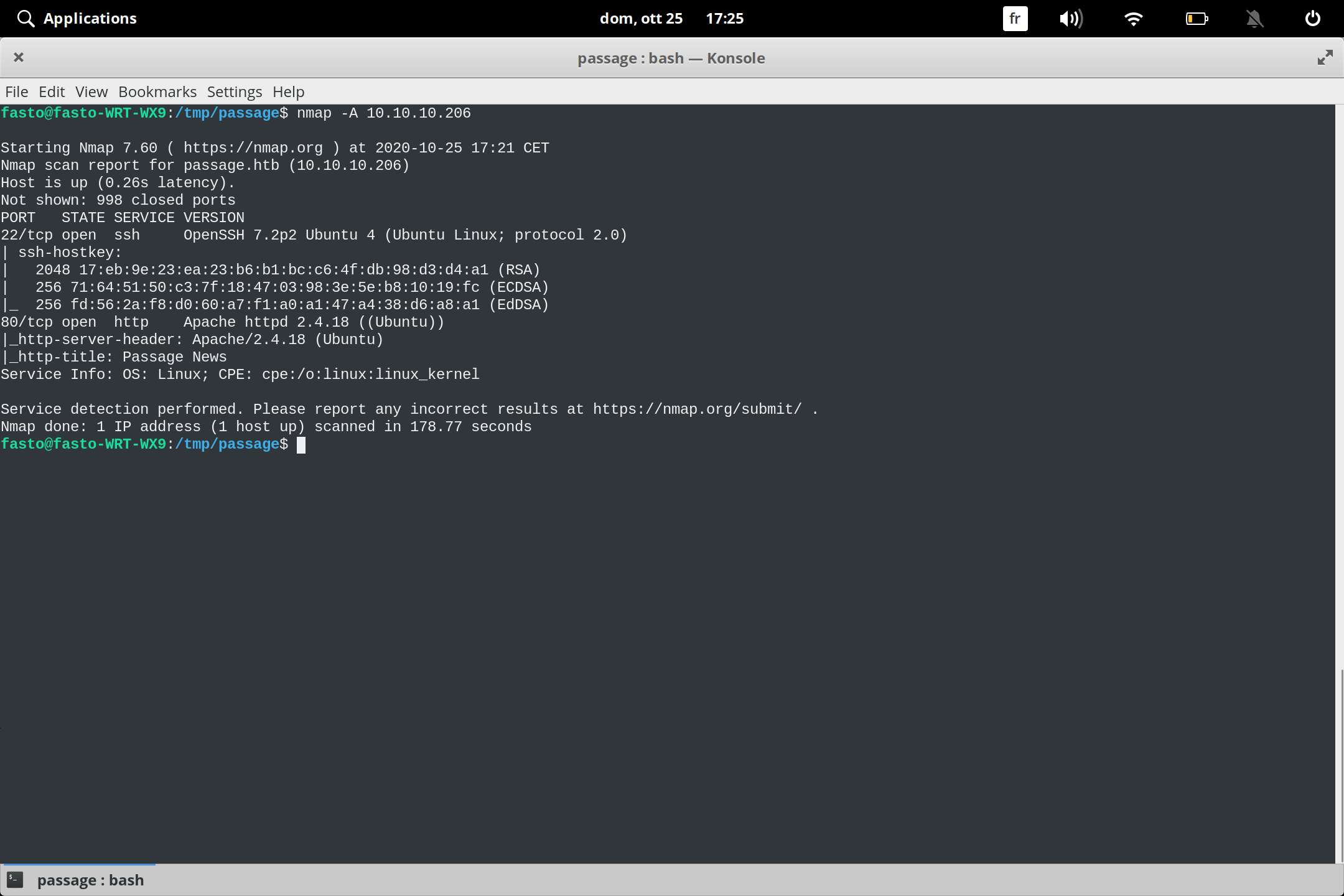Click the terminal icon on the bash tab
This screenshot has width=1344, height=896.
(x=14, y=879)
